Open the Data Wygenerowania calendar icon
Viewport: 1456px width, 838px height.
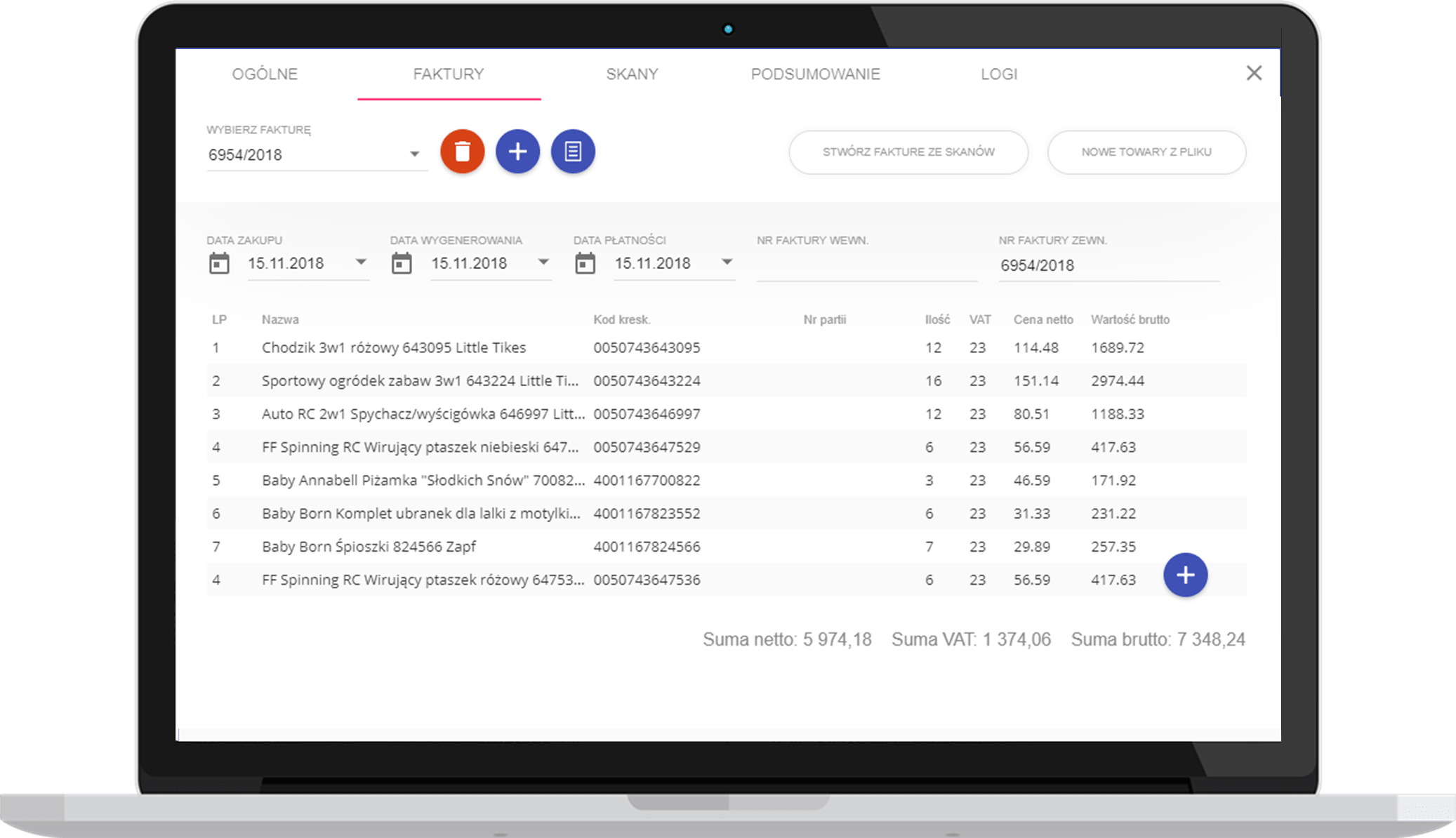(x=402, y=263)
